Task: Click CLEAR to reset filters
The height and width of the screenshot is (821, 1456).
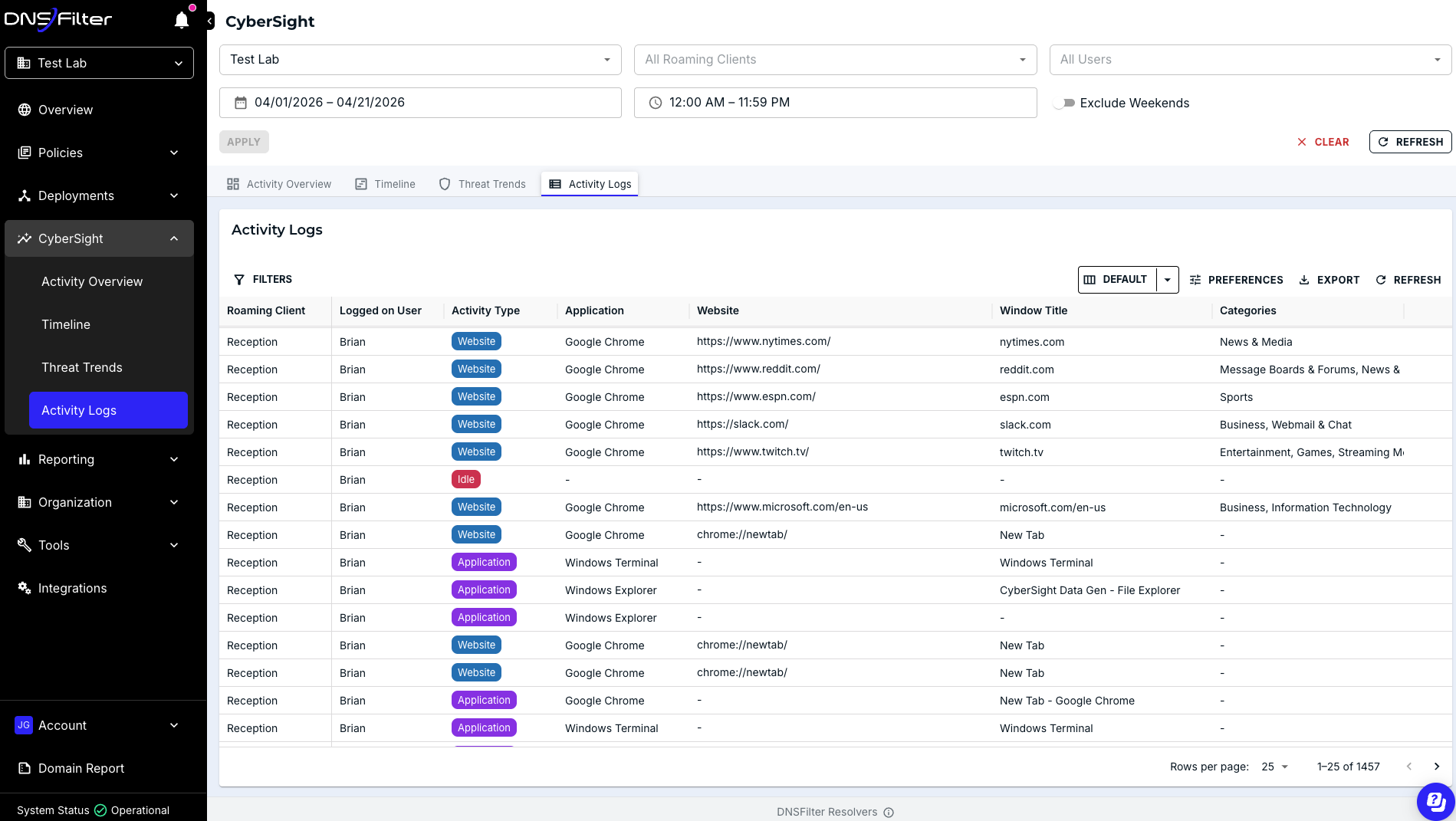Action: (x=1323, y=142)
